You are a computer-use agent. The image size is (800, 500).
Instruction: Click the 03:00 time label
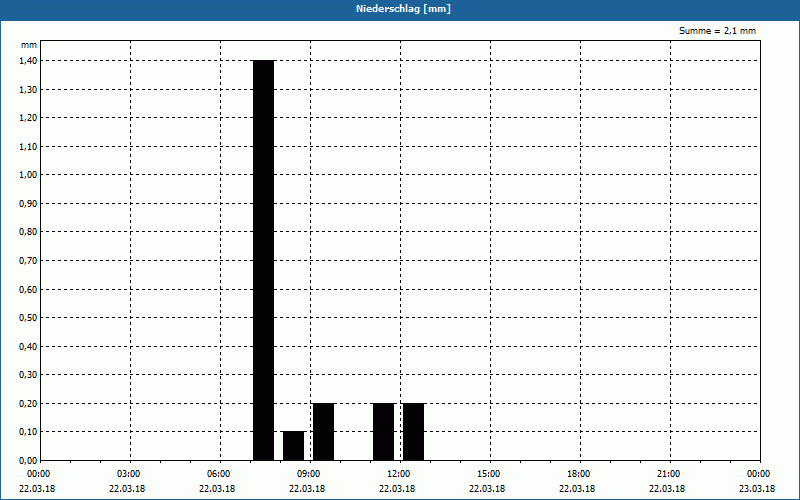[x=129, y=474]
